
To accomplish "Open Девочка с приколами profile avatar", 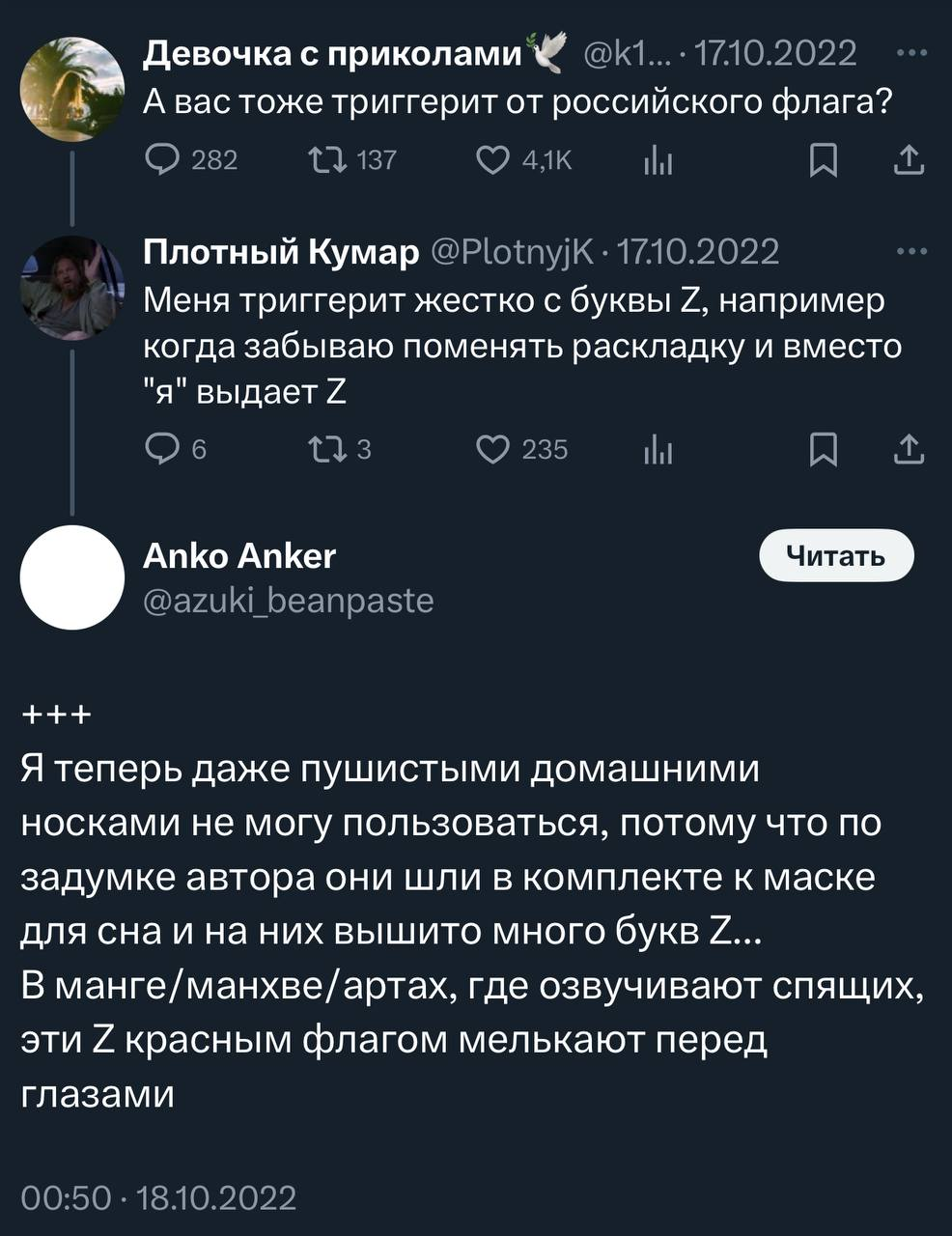I will click(72, 89).
